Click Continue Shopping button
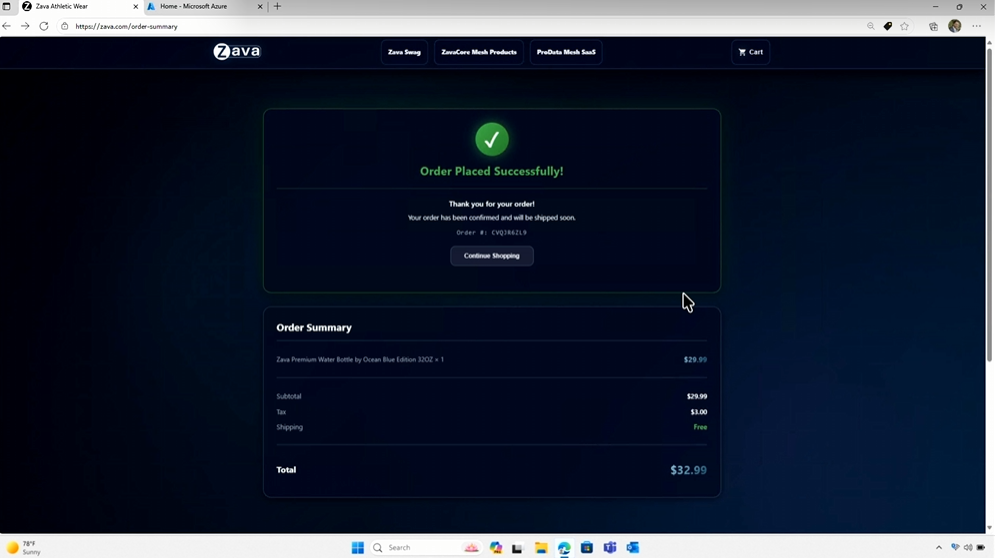 [492, 256]
